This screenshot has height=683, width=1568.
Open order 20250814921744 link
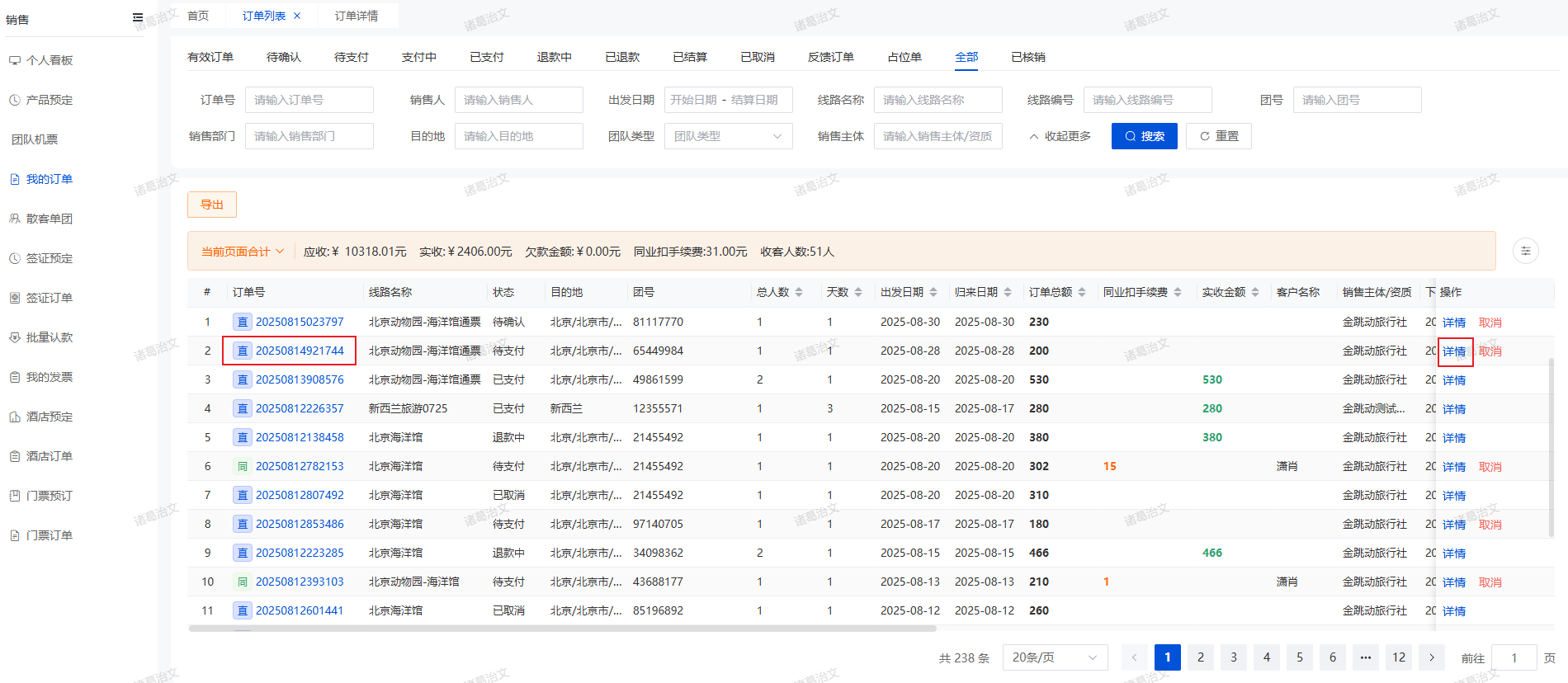pyautogui.click(x=300, y=351)
